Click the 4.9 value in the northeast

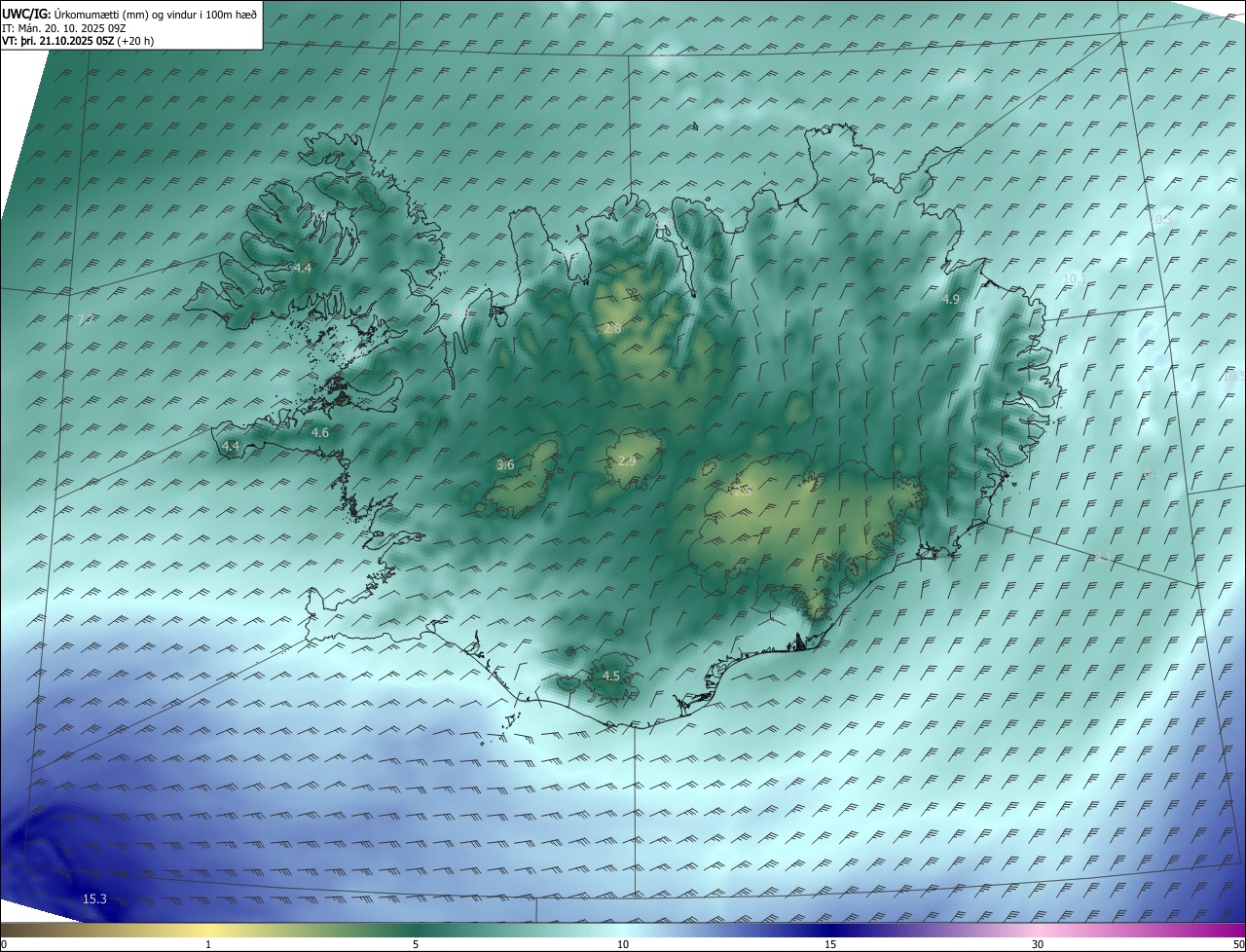[x=951, y=300]
